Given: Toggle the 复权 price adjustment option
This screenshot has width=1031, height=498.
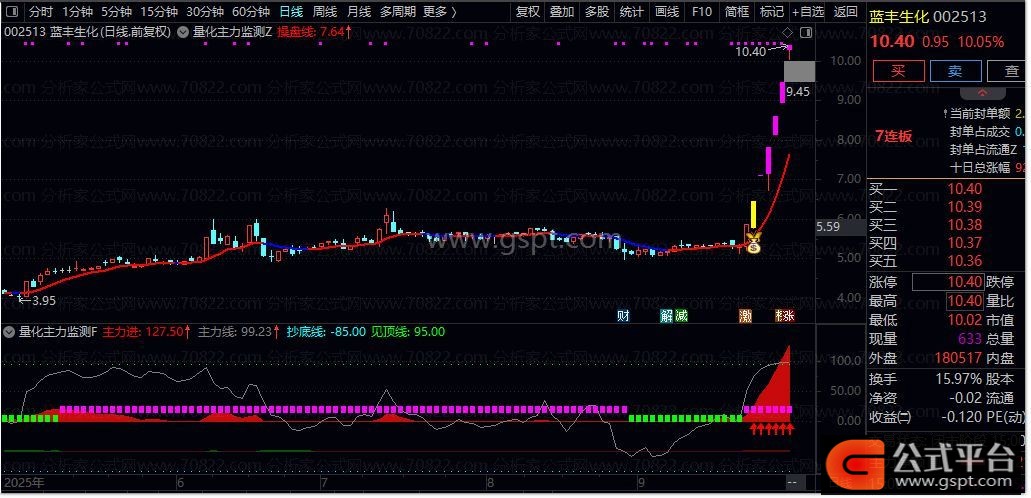Looking at the screenshot, I should click(527, 12).
